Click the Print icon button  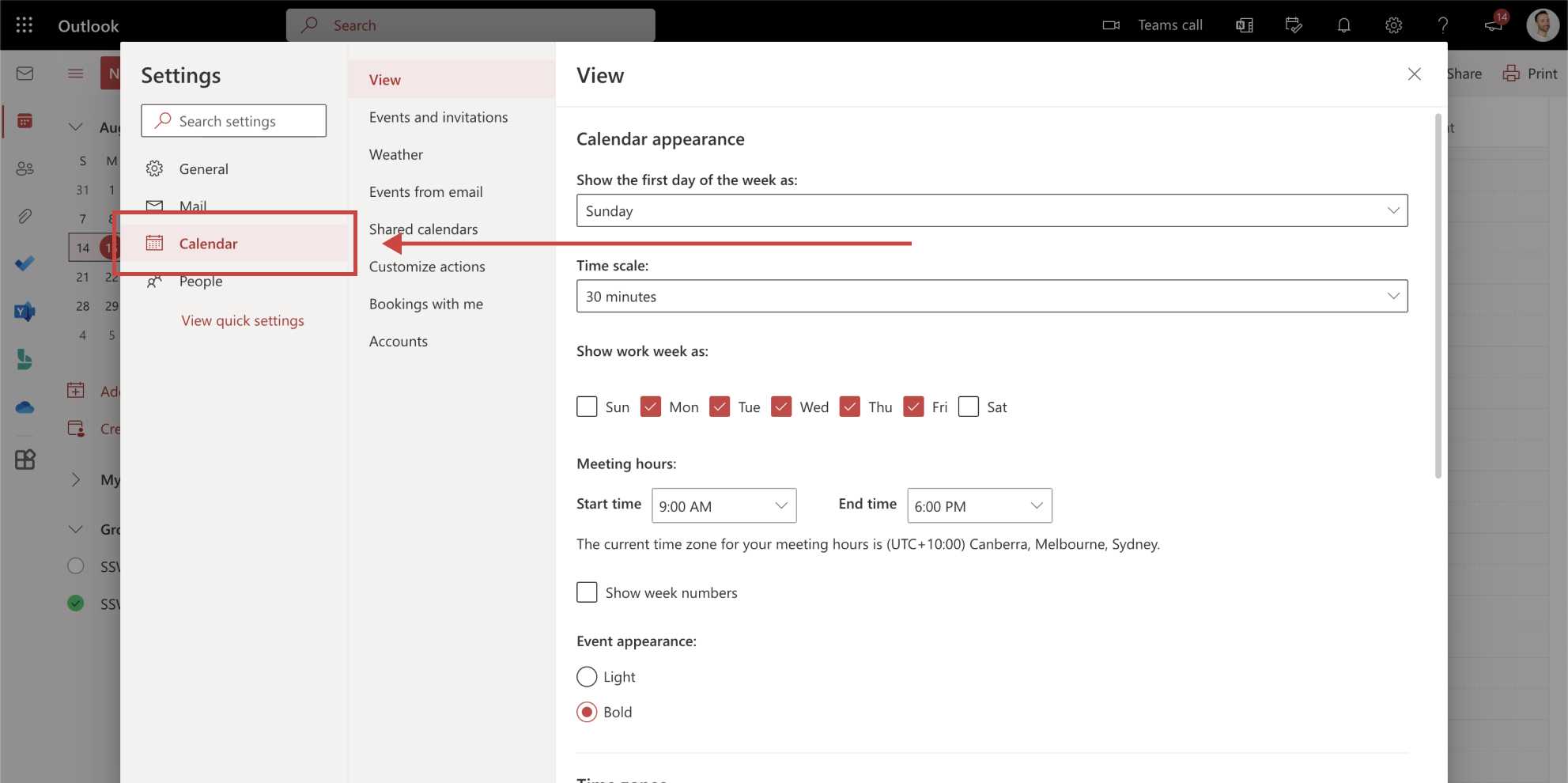[x=1511, y=74]
